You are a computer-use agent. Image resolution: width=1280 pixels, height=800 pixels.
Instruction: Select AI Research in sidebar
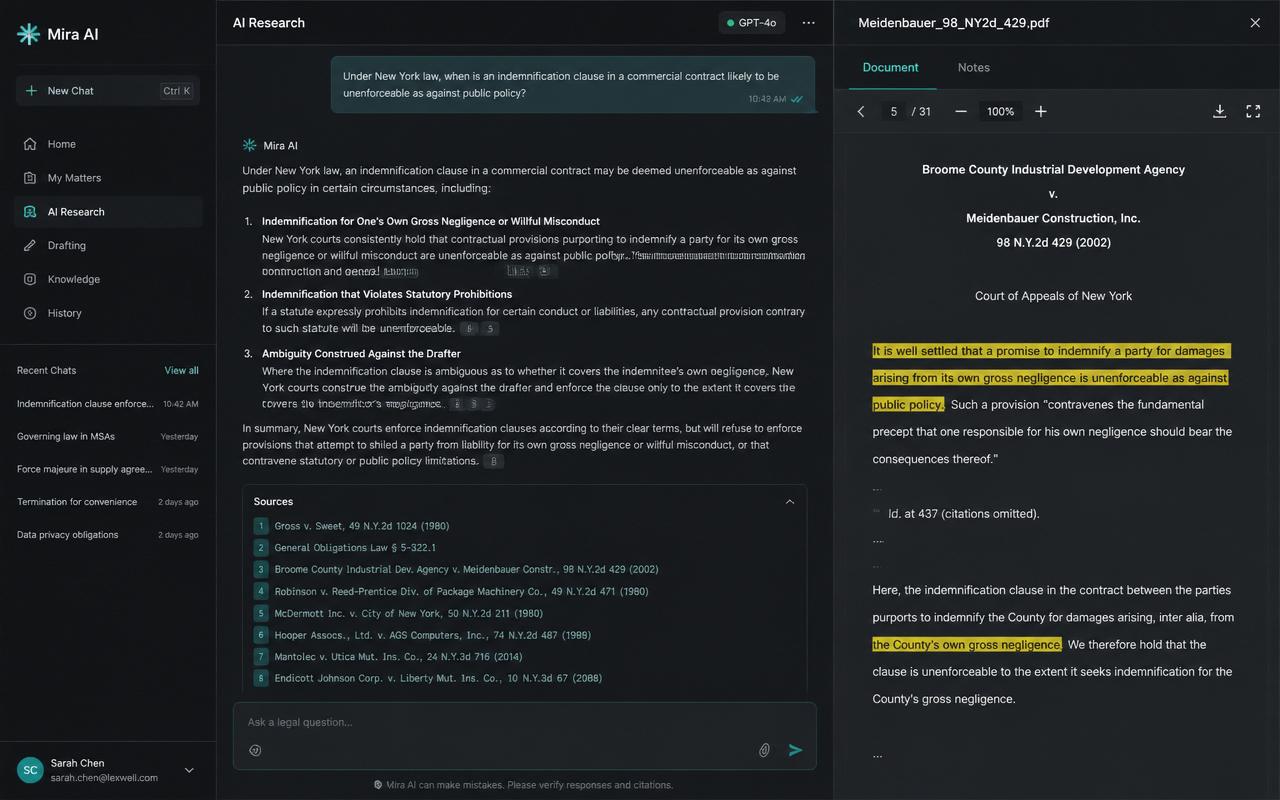point(109,212)
